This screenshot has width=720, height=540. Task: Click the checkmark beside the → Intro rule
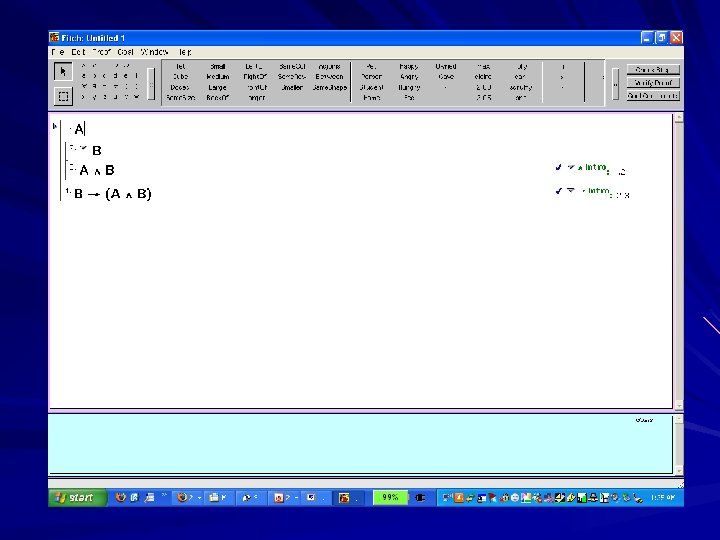point(558,191)
